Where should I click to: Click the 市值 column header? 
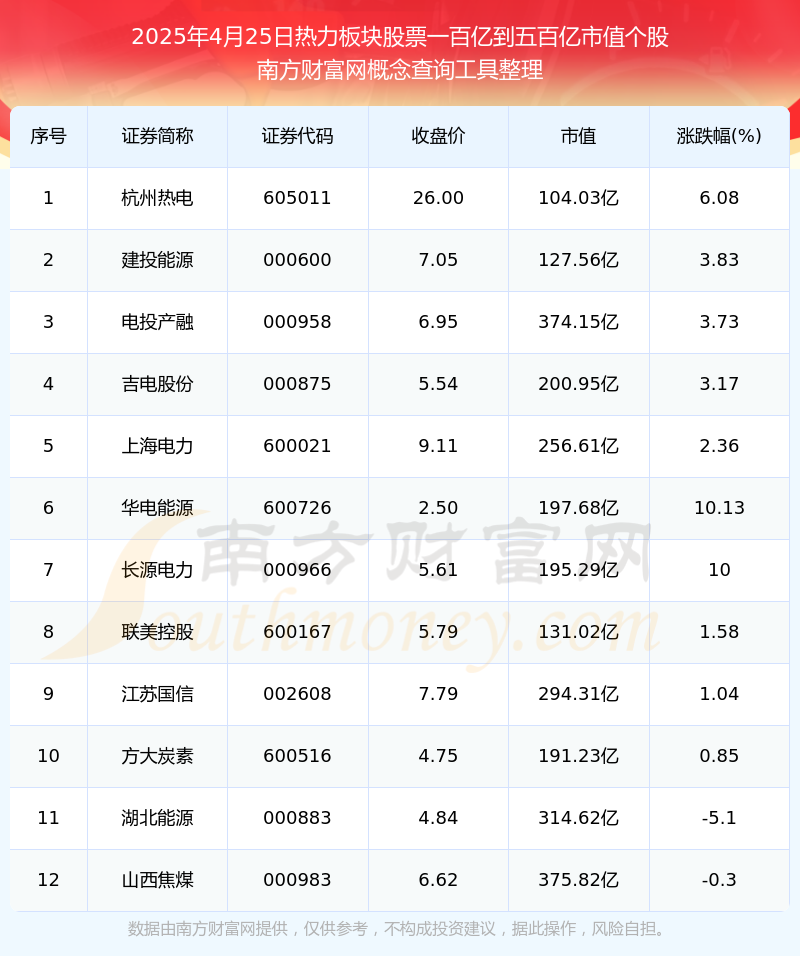[x=578, y=136]
